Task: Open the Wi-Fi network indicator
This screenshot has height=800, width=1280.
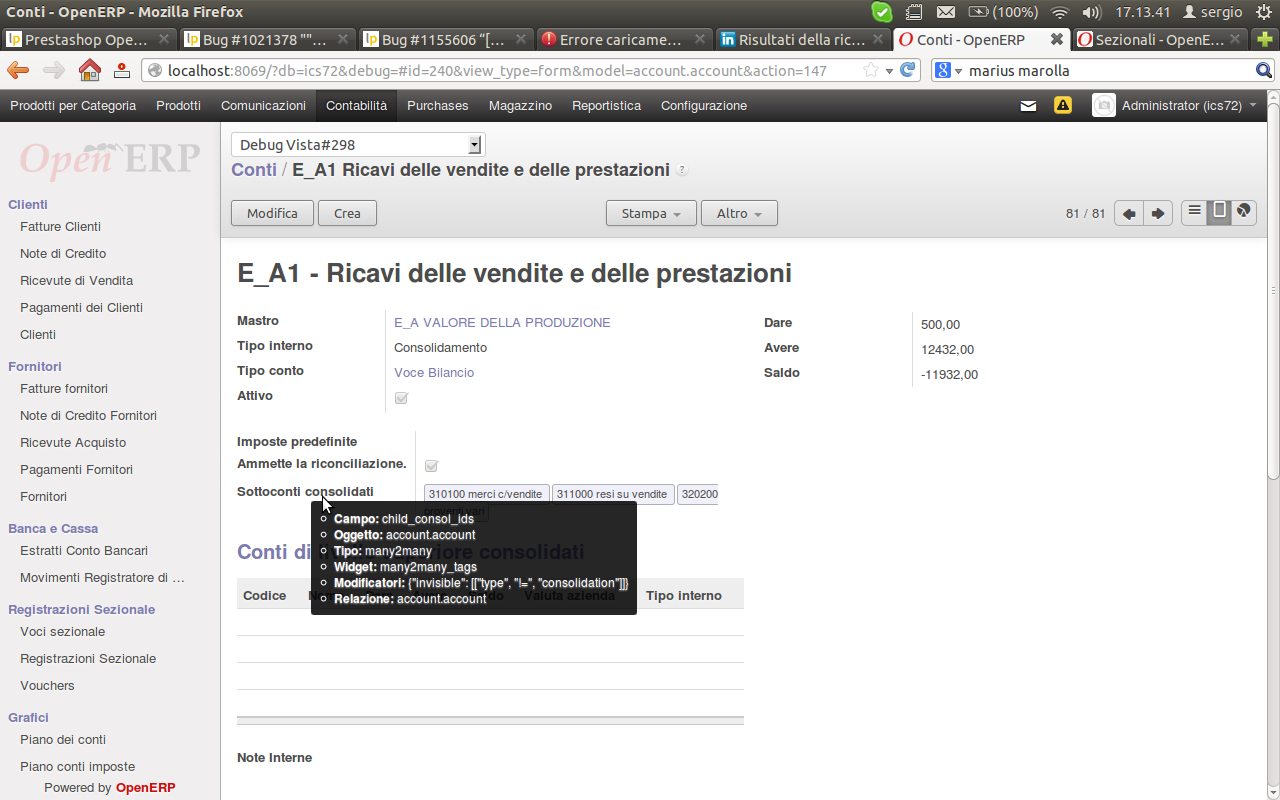Action: click(1061, 12)
